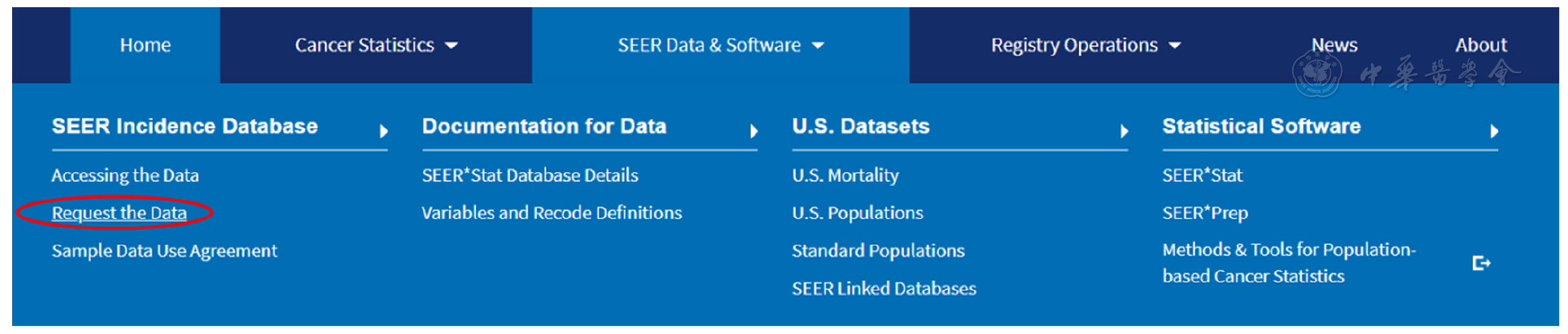1568x334 pixels.
Task: Go to the Home tab
Action: (145, 45)
